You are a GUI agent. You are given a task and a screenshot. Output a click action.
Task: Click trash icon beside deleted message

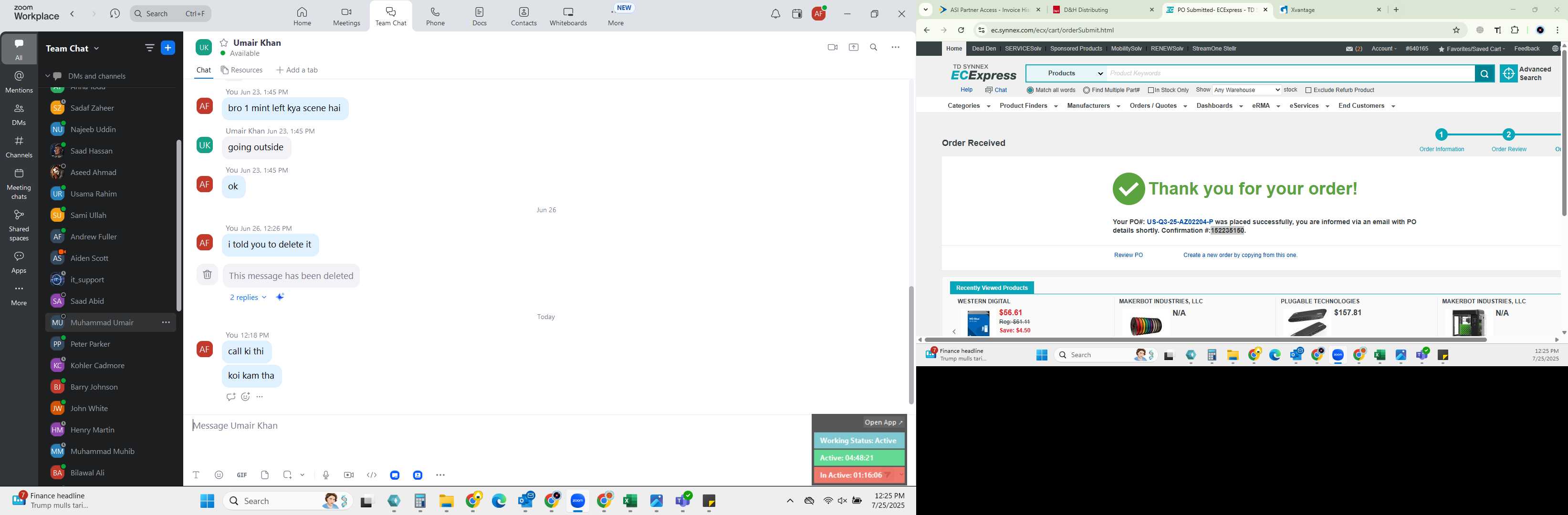[x=207, y=275]
